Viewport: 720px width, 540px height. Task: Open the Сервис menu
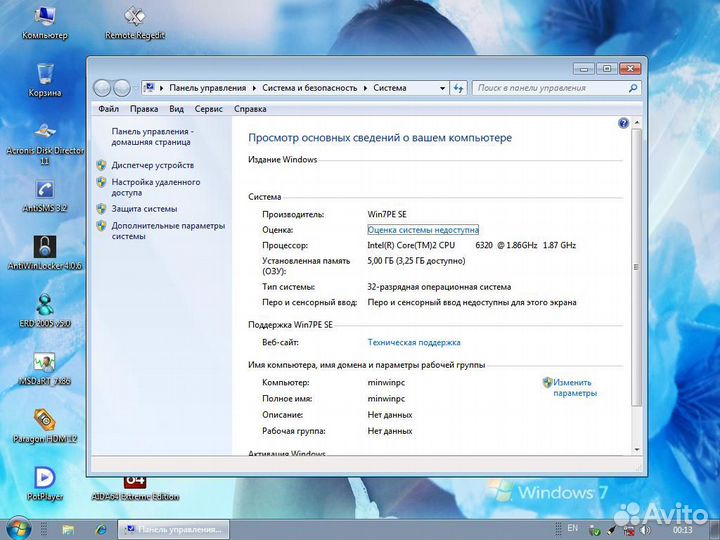click(208, 109)
